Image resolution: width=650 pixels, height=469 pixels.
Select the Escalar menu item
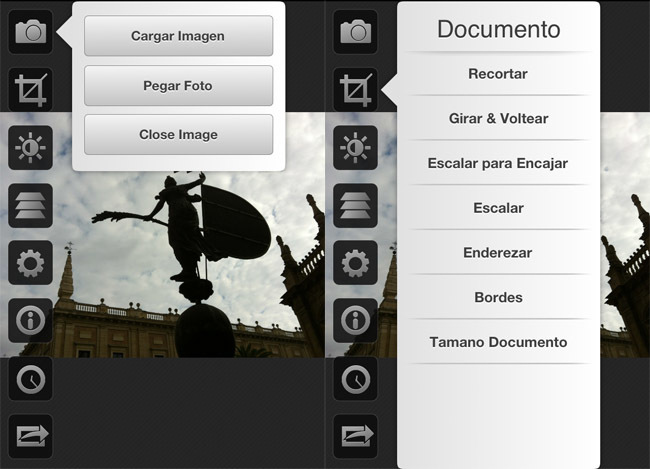[x=498, y=208]
